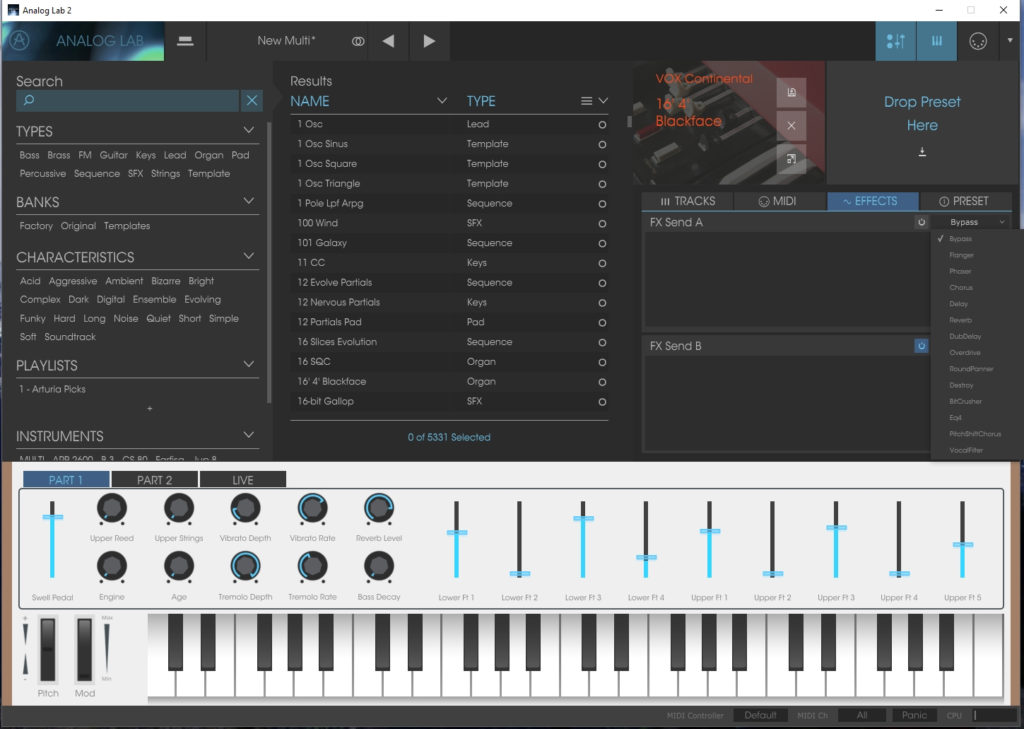Collapse the BANKS section chevron
1024x729 pixels.
pos(249,201)
